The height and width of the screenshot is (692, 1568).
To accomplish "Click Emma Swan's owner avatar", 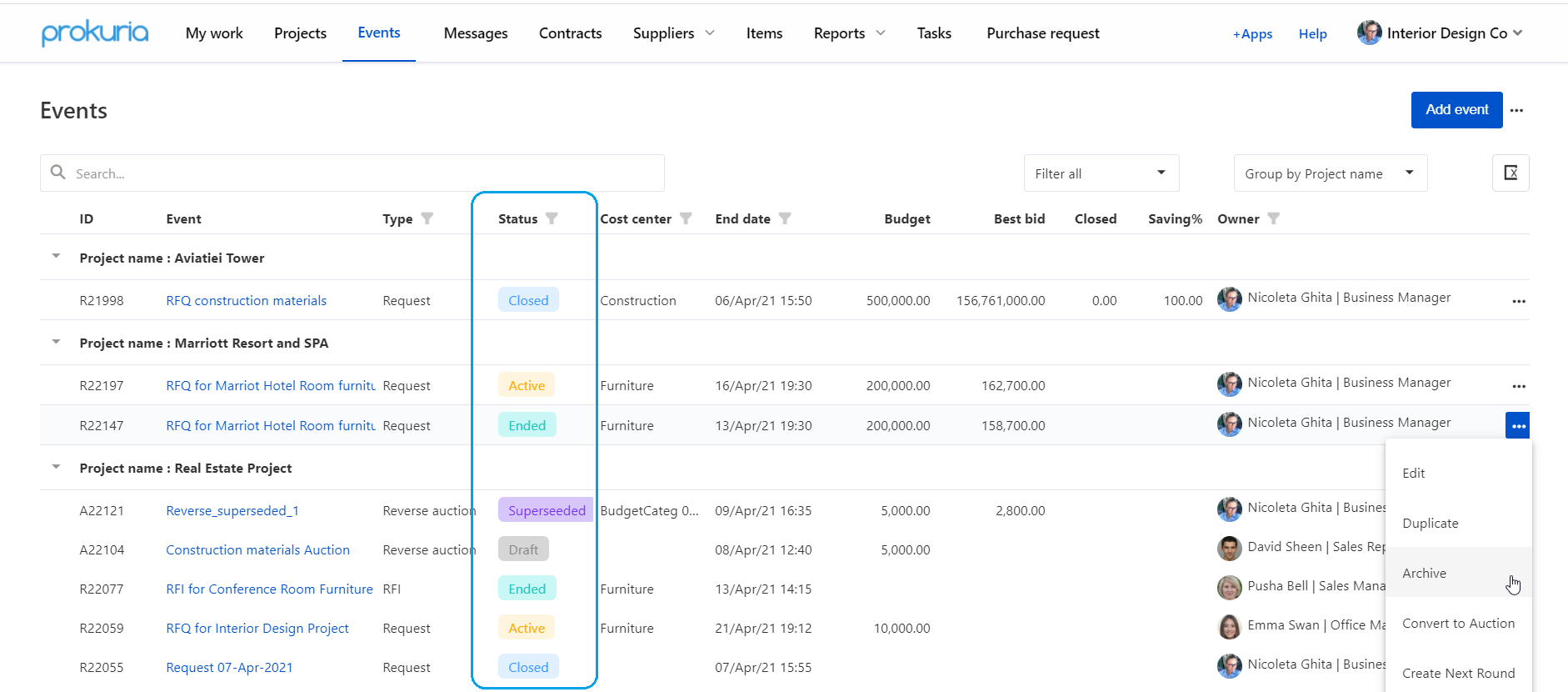I will [x=1230, y=627].
